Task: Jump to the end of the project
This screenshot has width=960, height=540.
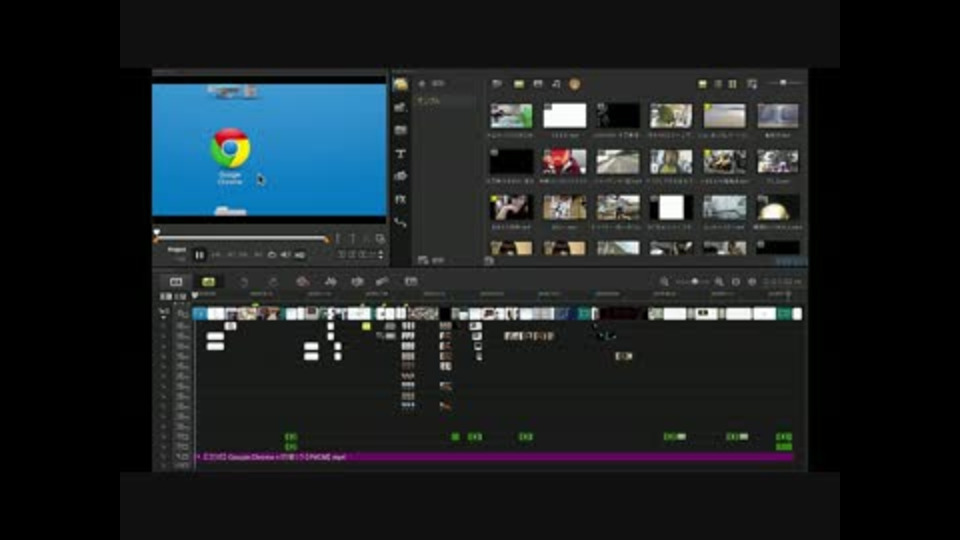Action: tap(258, 255)
